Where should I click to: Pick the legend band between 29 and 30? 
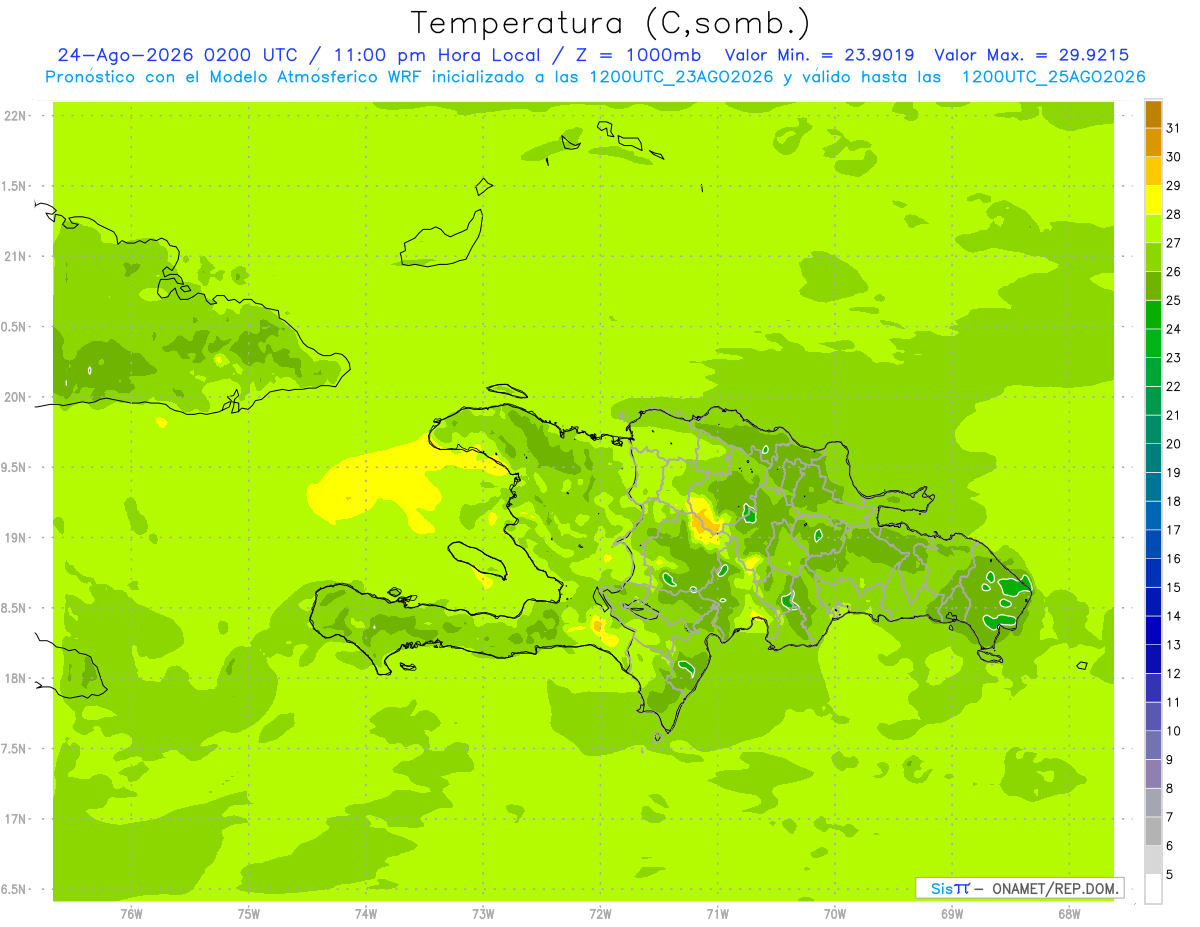click(x=1153, y=171)
